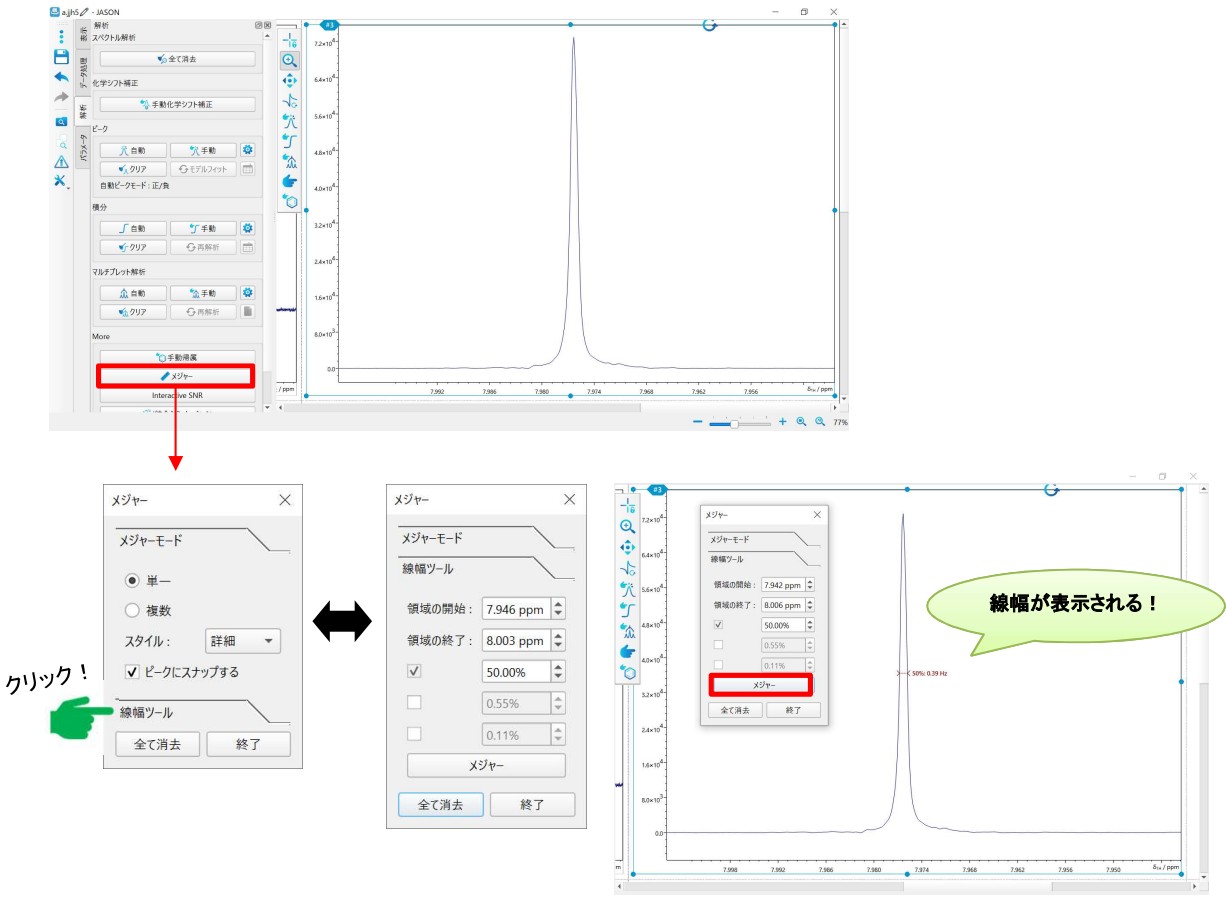
Task: Click the warning triangle icon in the sidebar
Action: (x=61, y=162)
